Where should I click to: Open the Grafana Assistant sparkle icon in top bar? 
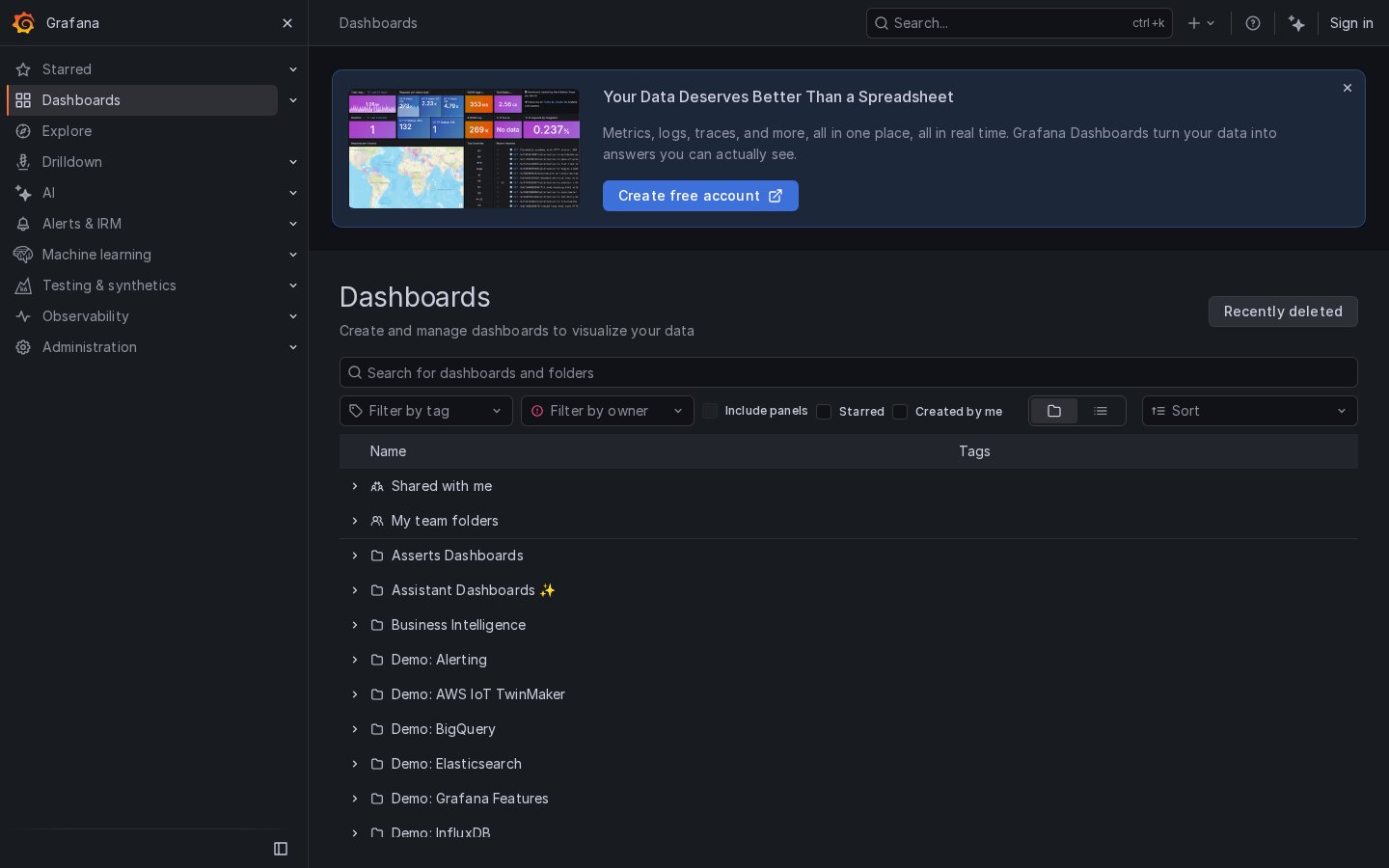coord(1296,23)
